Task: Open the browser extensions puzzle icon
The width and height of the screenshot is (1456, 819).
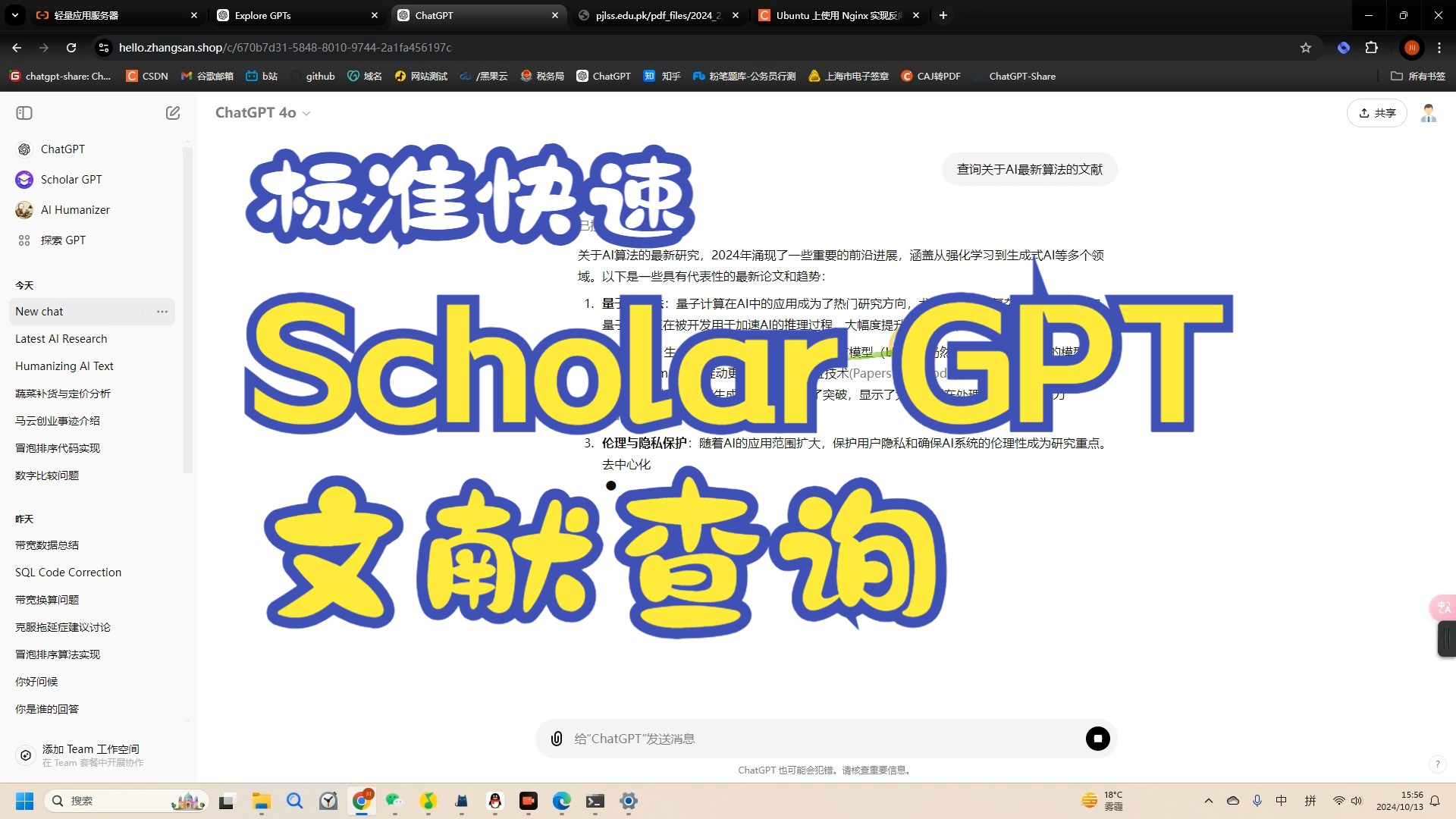Action: 1371,48
